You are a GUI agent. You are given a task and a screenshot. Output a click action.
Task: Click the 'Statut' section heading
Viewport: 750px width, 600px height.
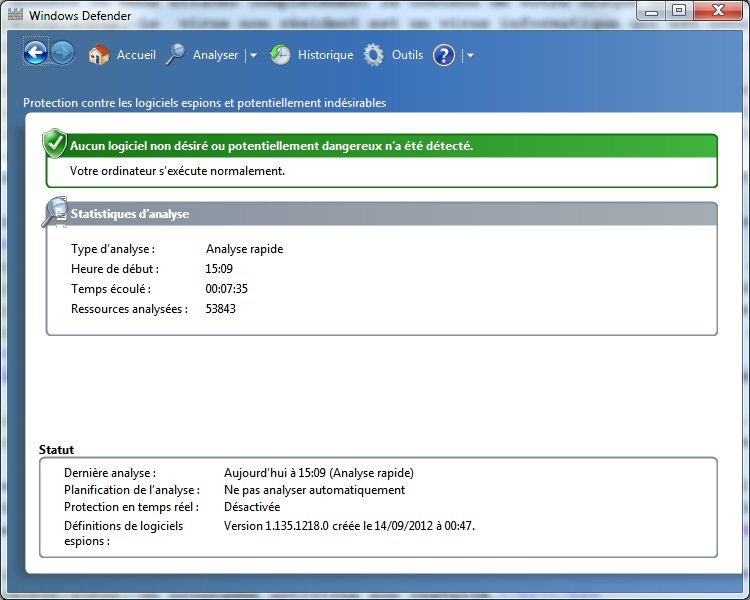tap(56, 450)
